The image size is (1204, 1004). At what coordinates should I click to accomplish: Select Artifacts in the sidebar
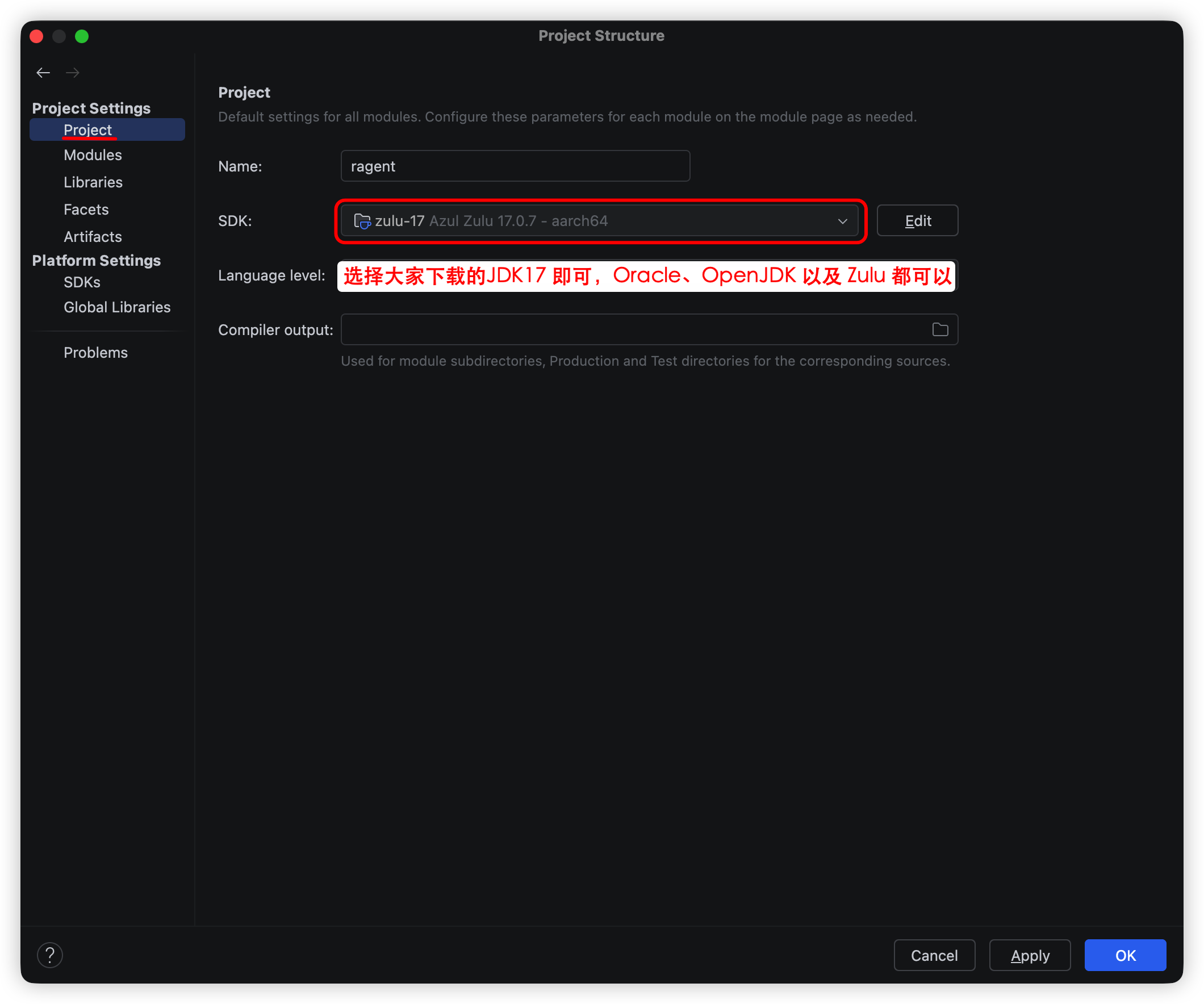[93, 237]
